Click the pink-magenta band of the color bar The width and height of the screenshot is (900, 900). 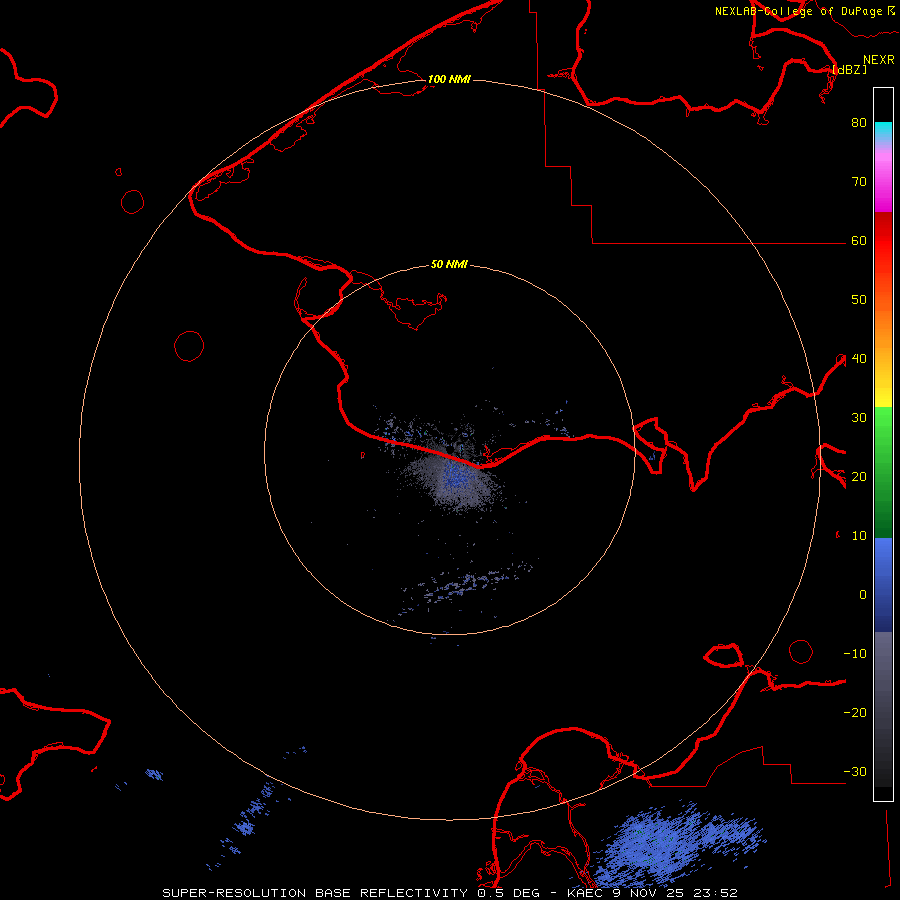click(883, 178)
